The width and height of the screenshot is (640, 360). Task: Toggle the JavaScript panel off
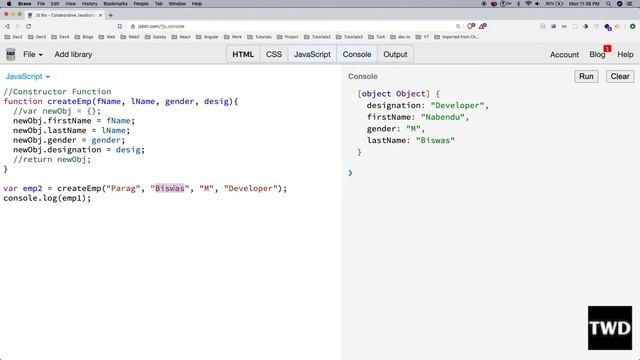(x=312, y=54)
